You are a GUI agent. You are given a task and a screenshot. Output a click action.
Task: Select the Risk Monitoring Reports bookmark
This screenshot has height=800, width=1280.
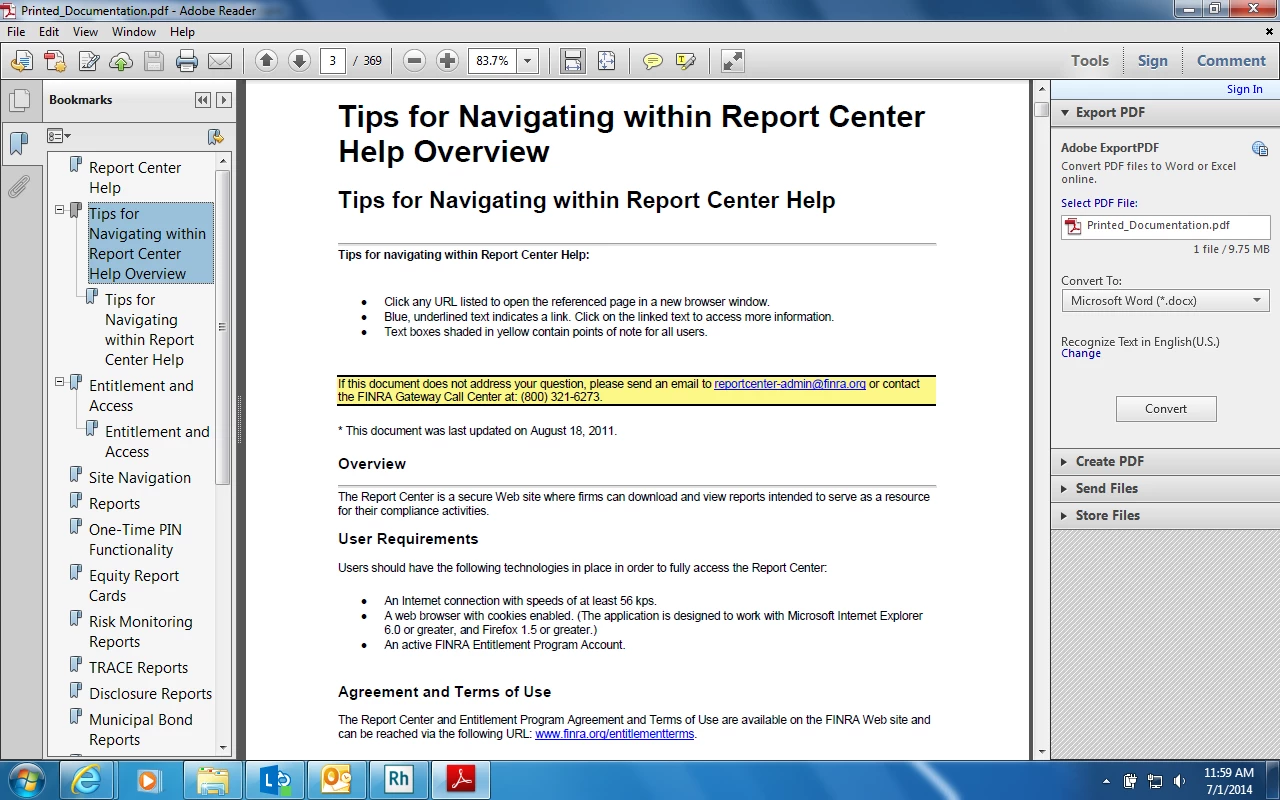pos(140,632)
